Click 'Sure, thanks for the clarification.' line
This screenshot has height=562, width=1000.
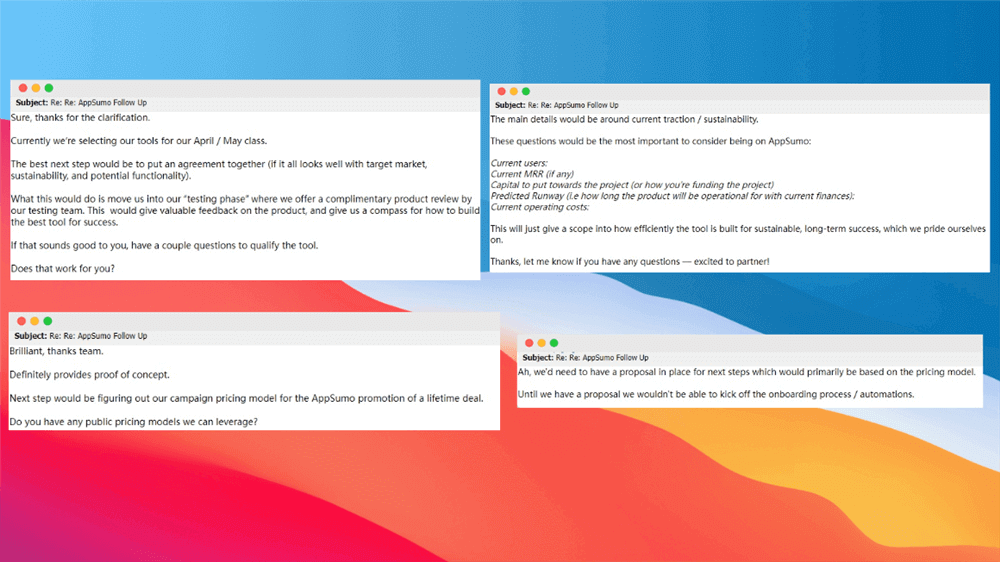[x=80, y=118]
